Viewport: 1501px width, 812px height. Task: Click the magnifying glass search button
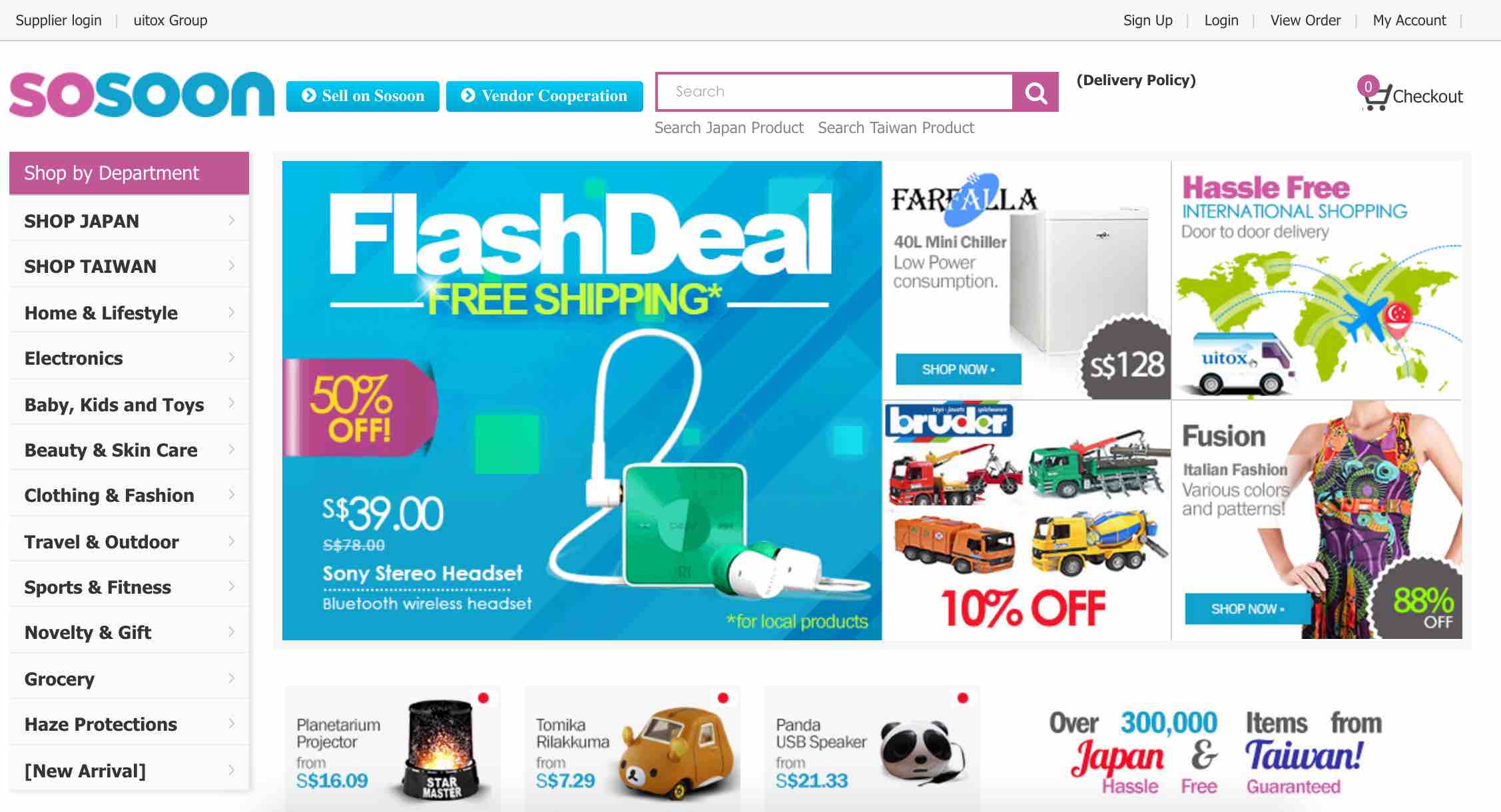tap(1036, 92)
